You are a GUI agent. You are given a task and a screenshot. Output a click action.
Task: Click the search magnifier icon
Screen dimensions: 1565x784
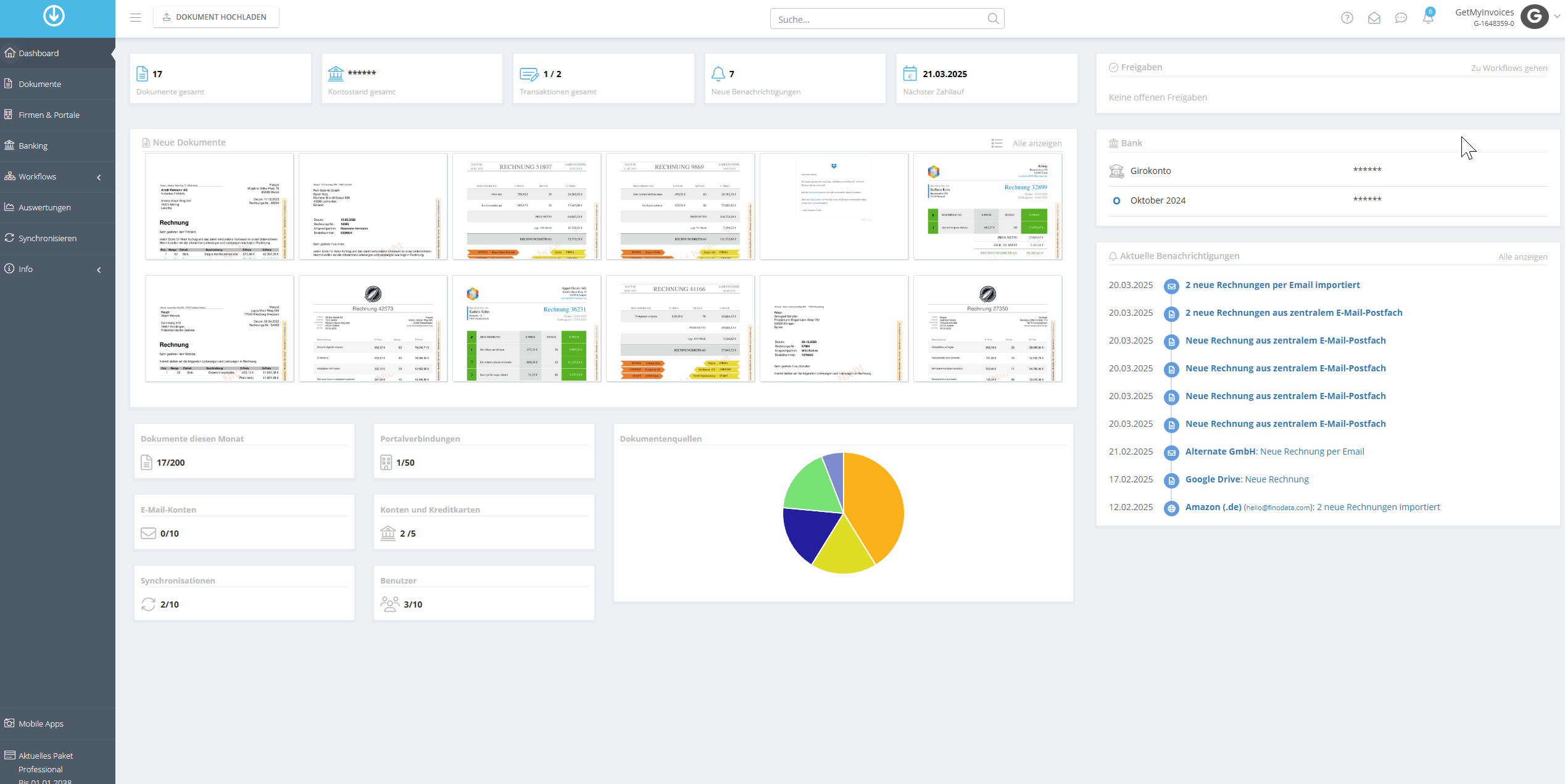coord(993,19)
